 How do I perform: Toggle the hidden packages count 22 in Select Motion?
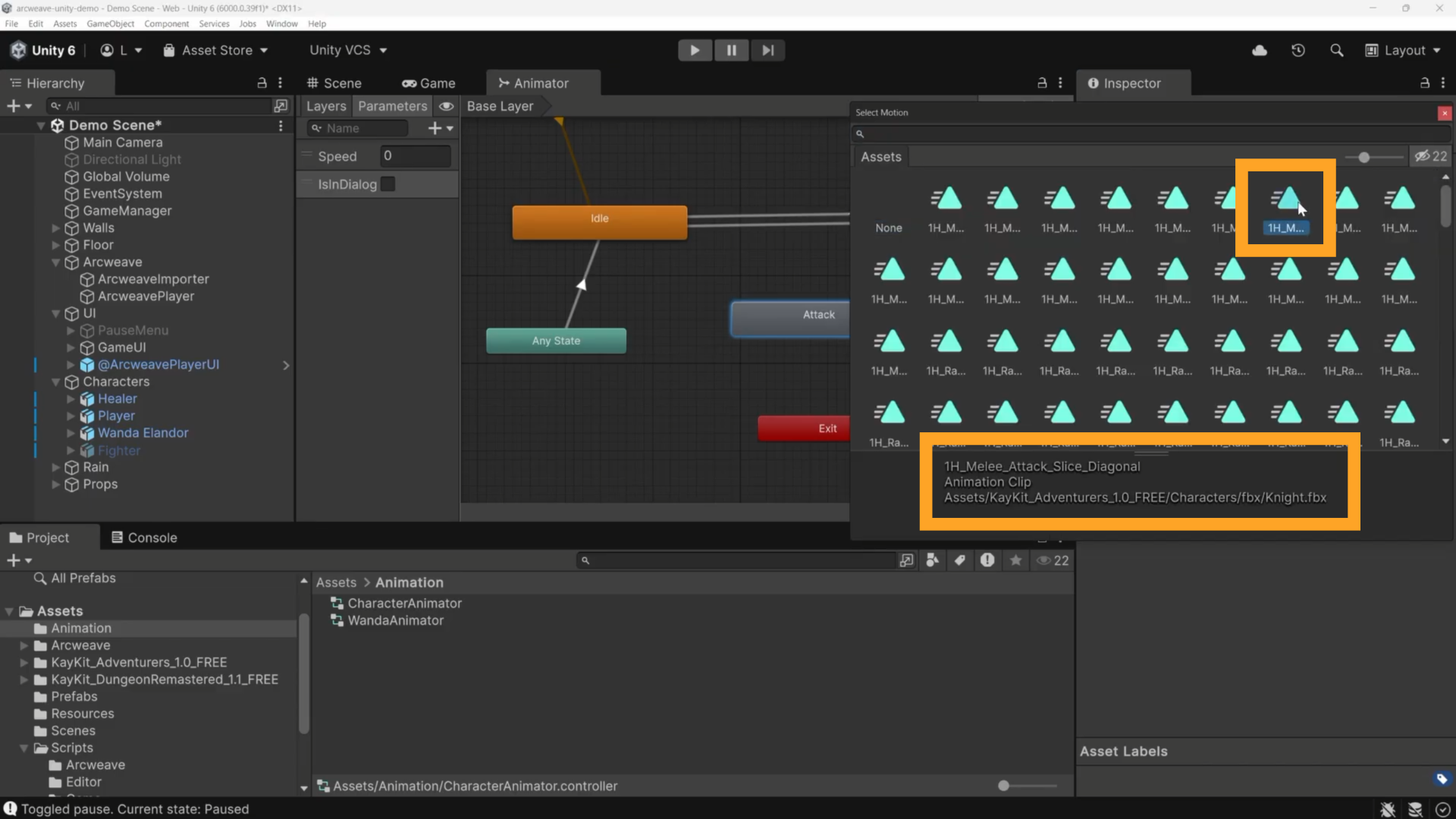click(x=1430, y=156)
